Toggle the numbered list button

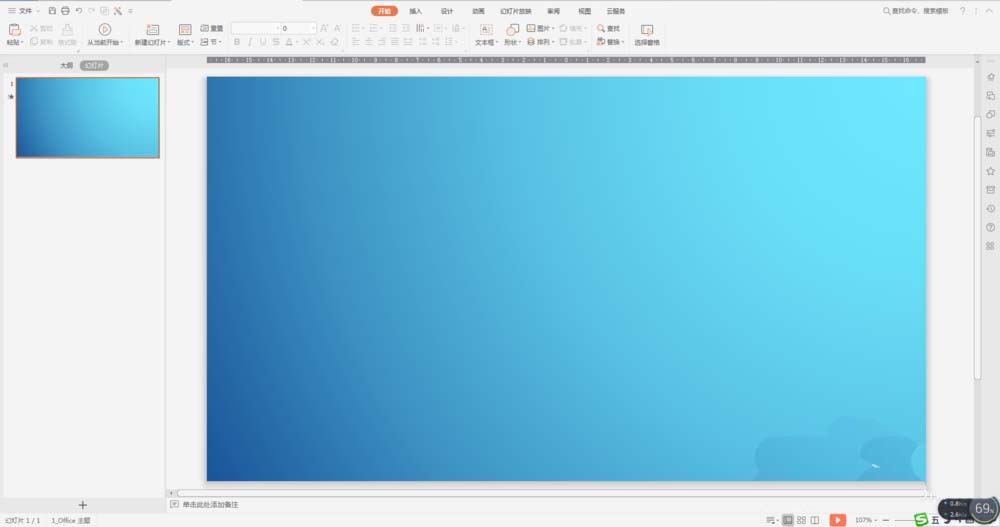click(x=374, y=28)
